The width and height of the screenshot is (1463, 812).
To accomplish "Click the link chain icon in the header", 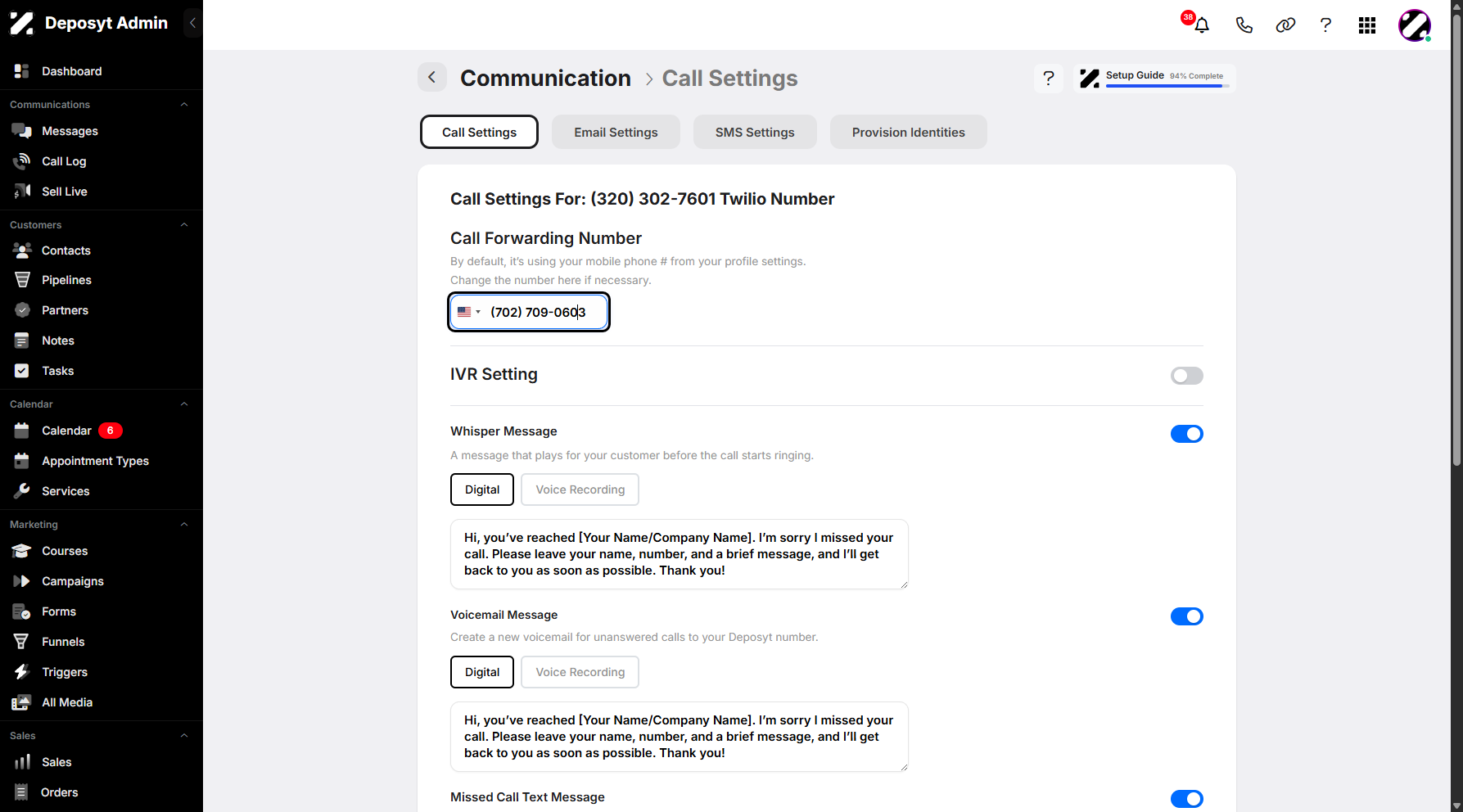I will coord(1285,25).
